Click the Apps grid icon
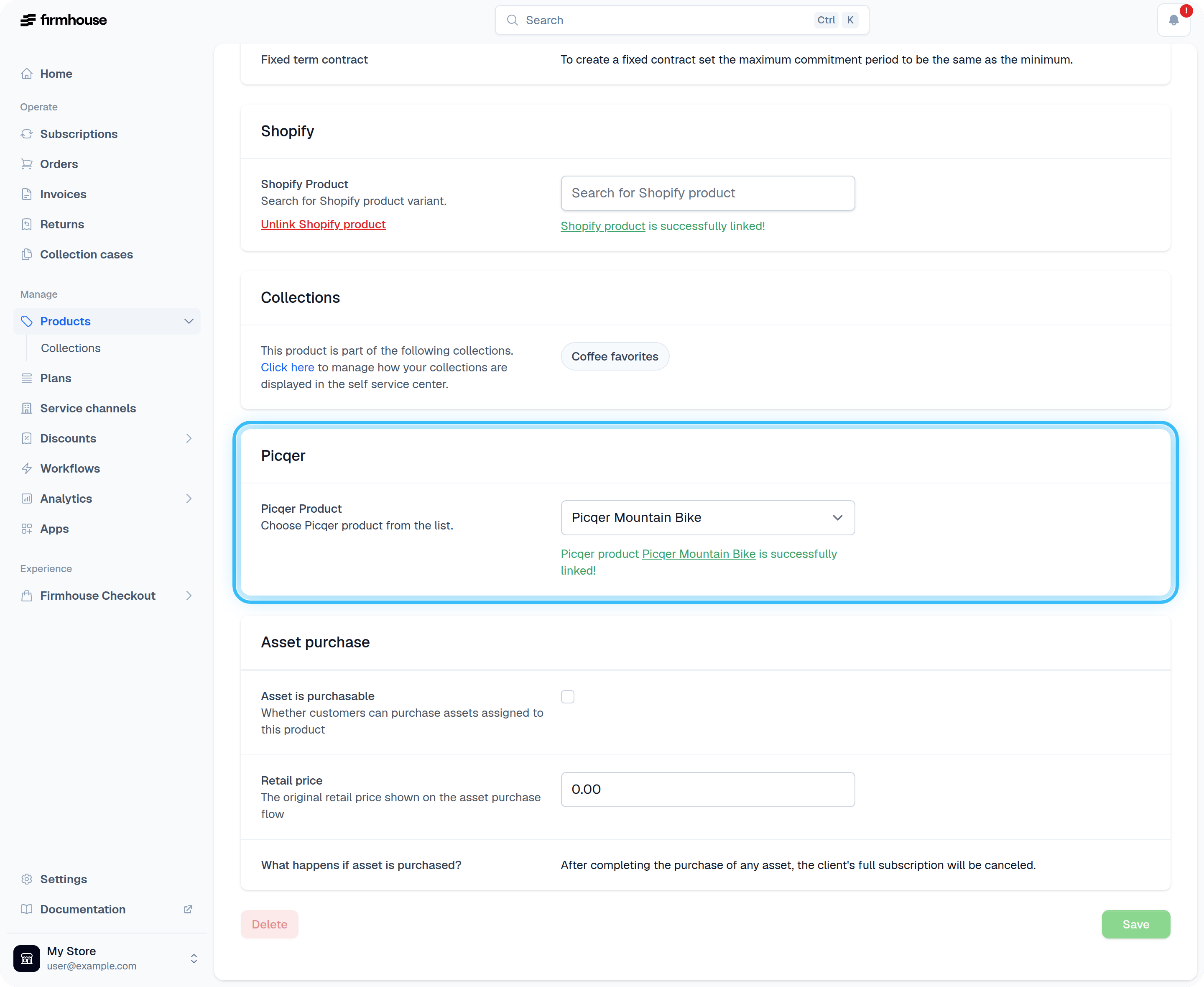1204x987 pixels. 27,529
